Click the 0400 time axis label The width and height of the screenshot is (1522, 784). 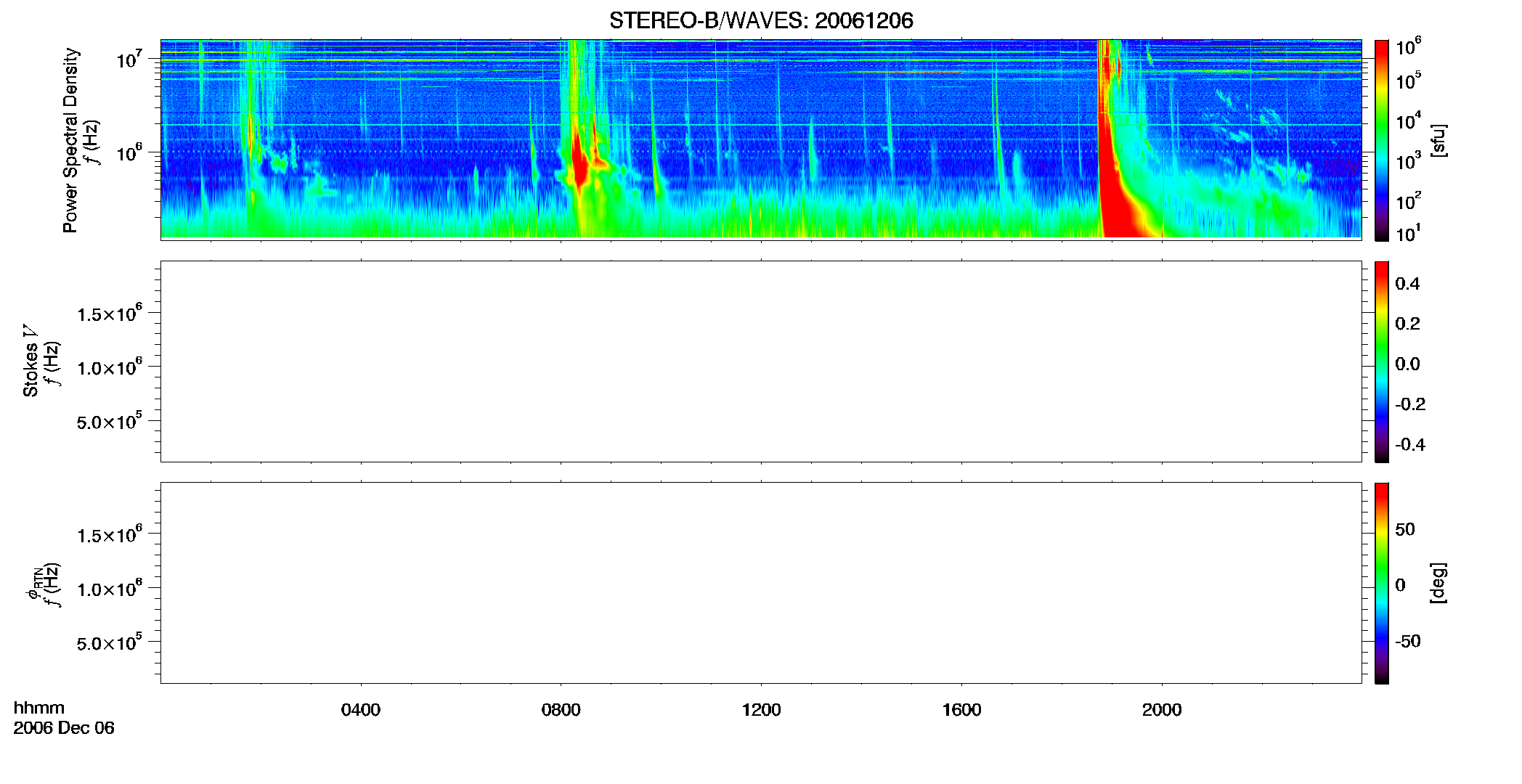pyautogui.click(x=361, y=710)
